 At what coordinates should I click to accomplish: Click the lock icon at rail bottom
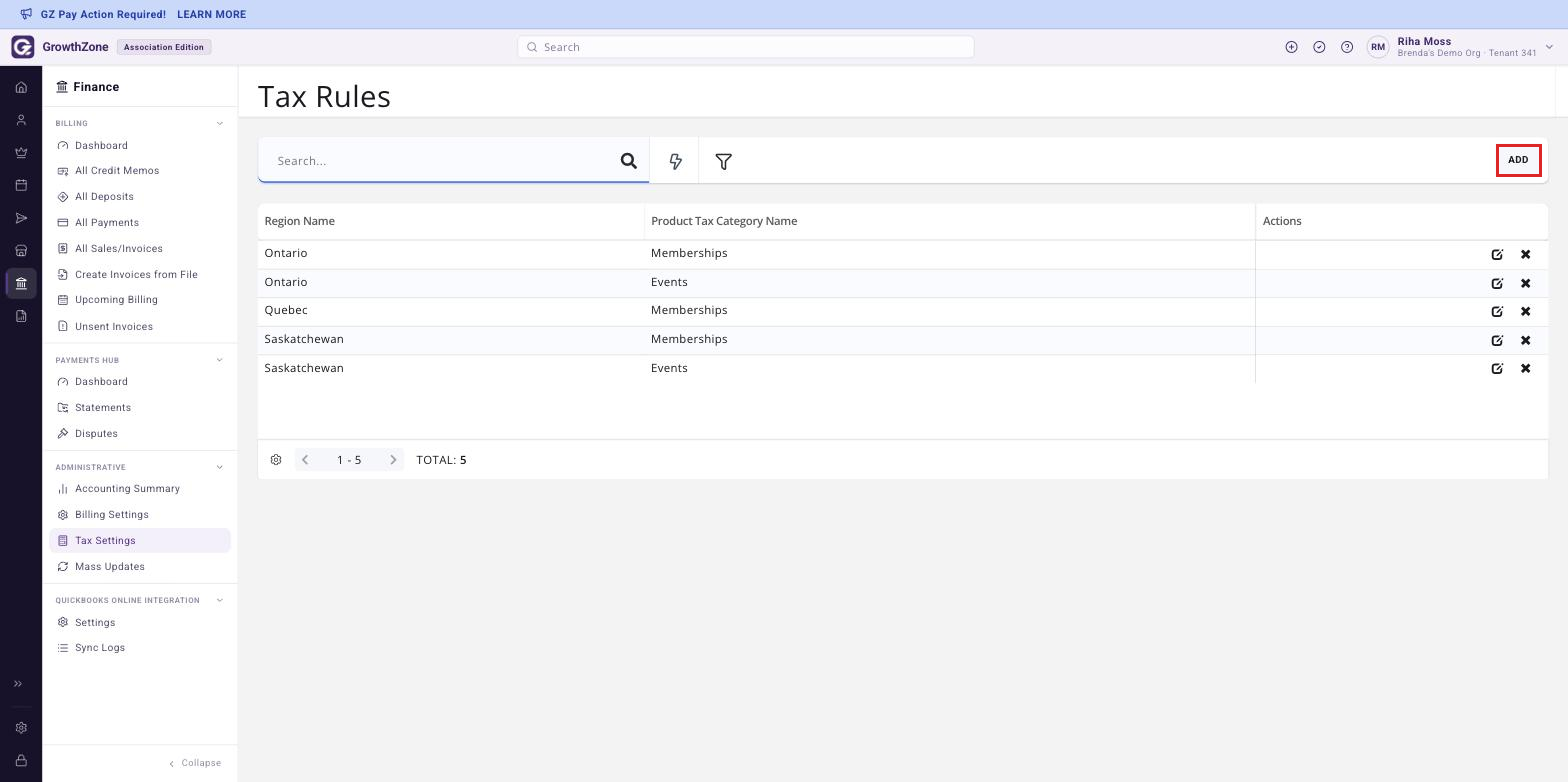[x=21, y=761]
